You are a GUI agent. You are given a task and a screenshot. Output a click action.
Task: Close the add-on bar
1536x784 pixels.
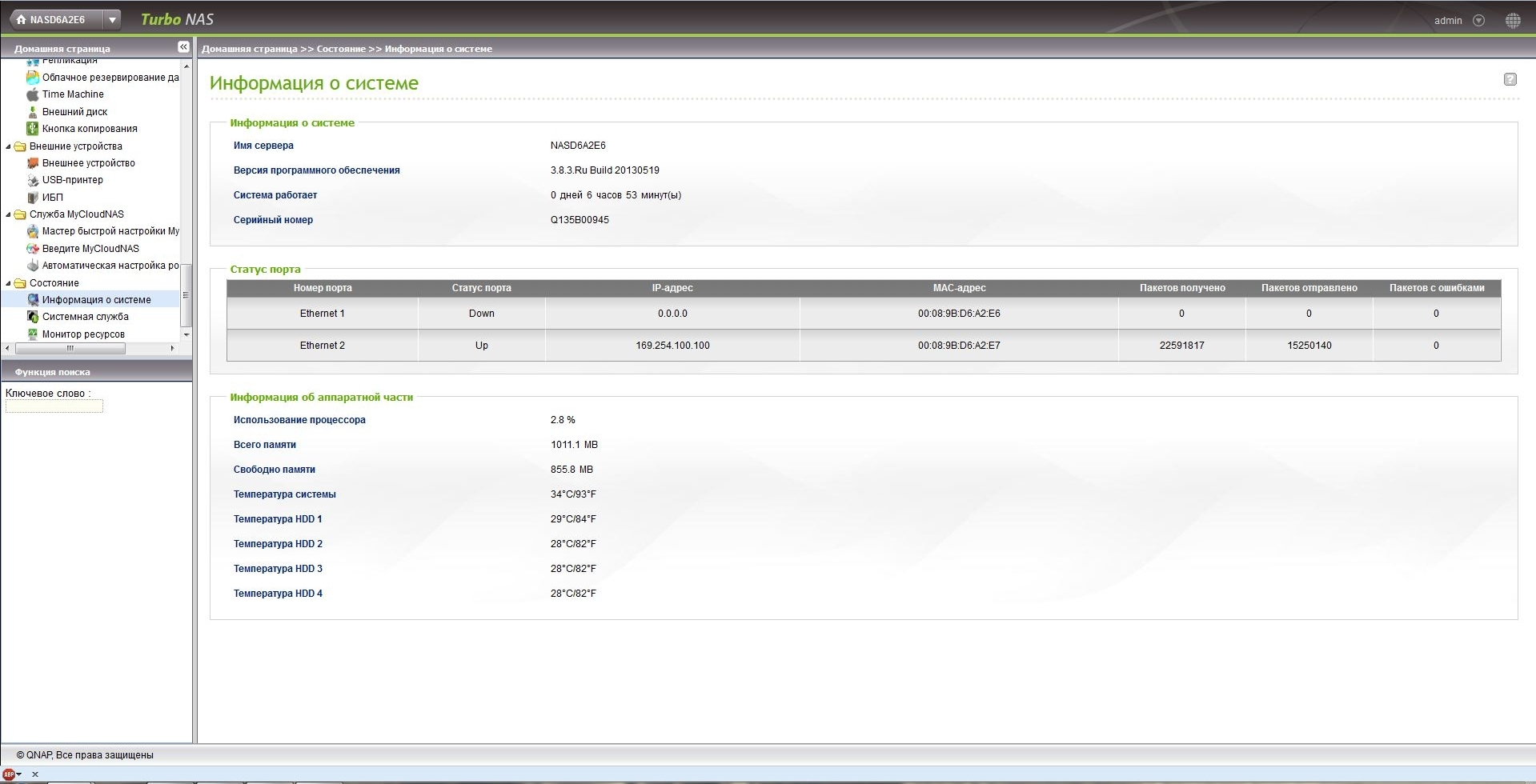click(x=35, y=774)
